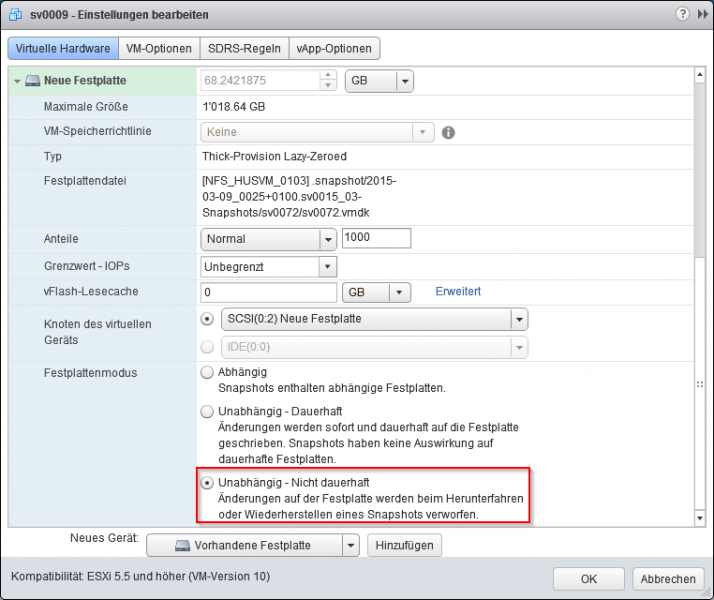Open the Neues Gerät dropdown arrow
Image resolution: width=714 pixels, height=600 pixels.
coord(351,545)
